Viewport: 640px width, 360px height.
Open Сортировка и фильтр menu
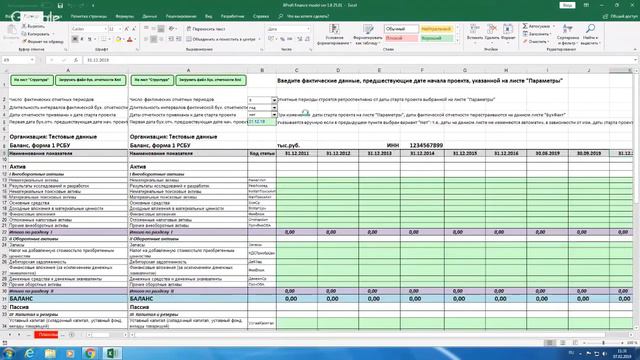tap(568, 34)
